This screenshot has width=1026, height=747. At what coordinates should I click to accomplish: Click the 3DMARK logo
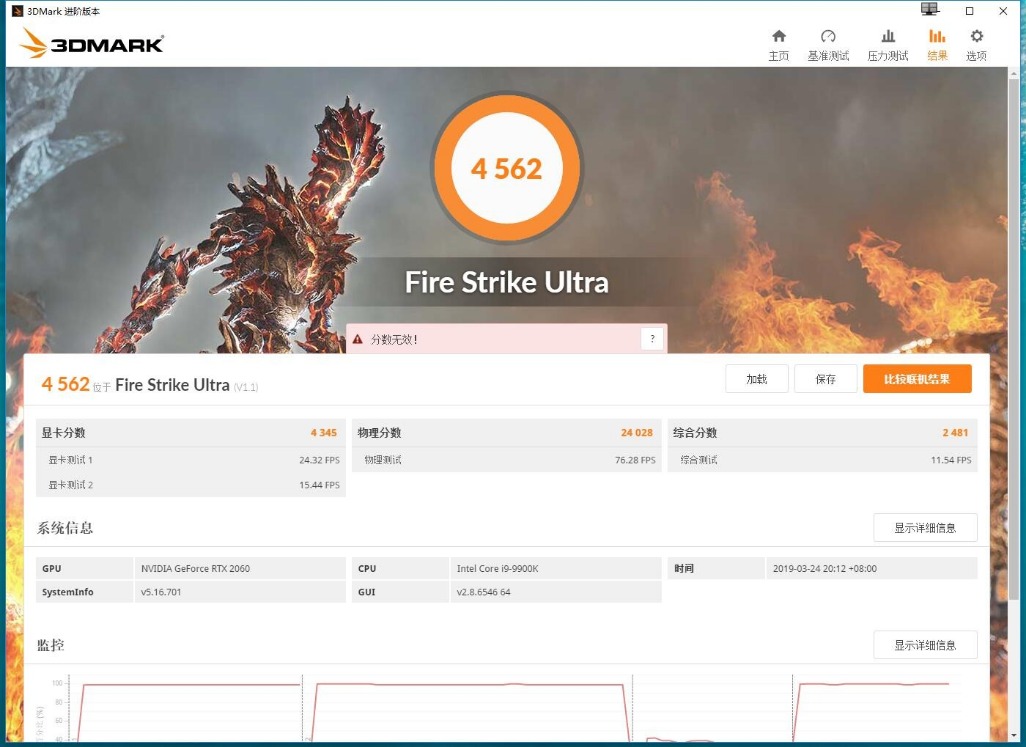(91, 43)
